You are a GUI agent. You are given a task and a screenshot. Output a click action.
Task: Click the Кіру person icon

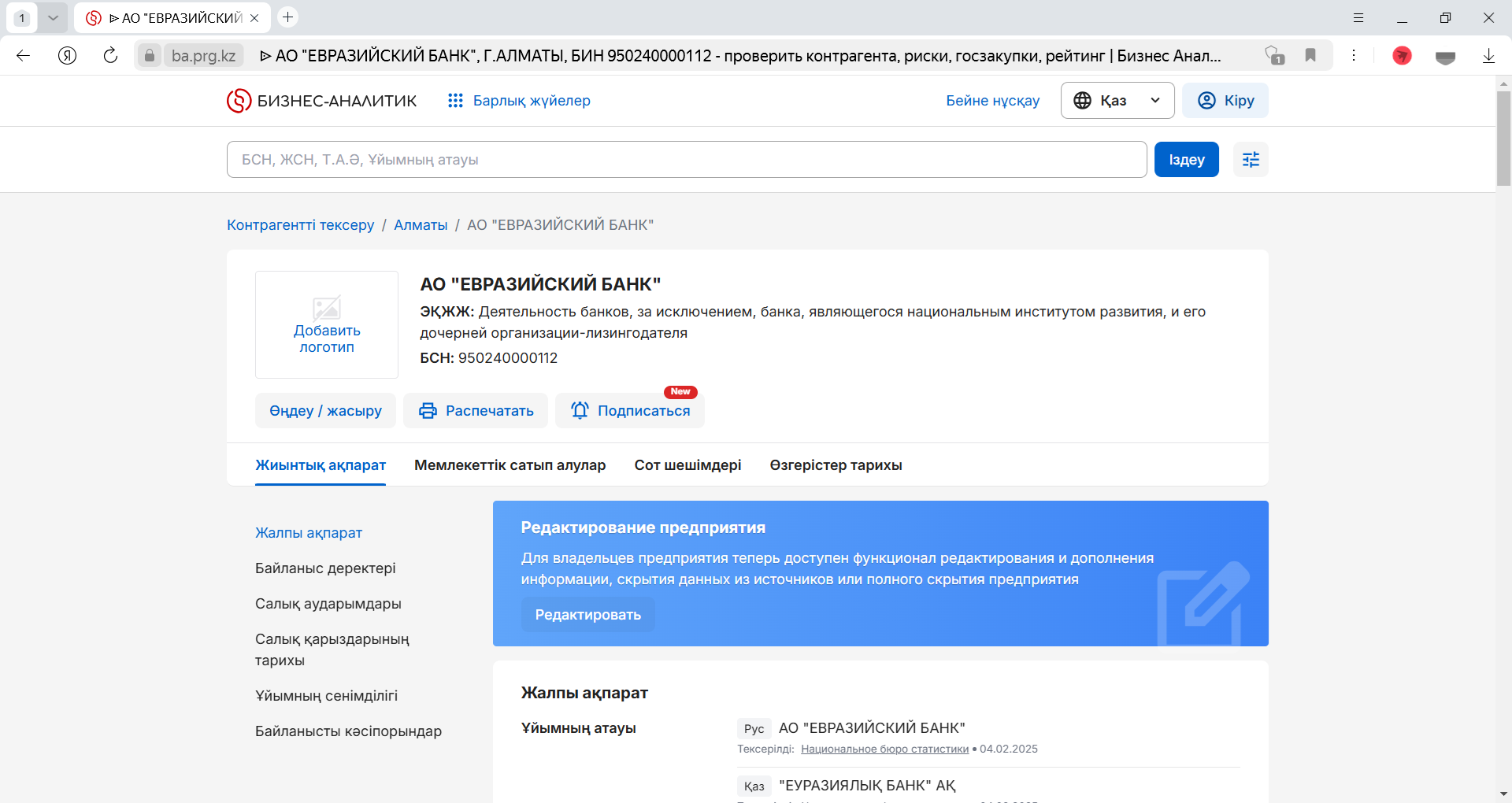coord(1206,100)
